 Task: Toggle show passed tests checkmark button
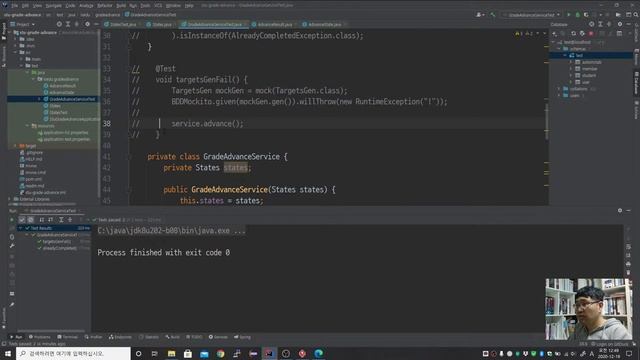pos(22,220)
